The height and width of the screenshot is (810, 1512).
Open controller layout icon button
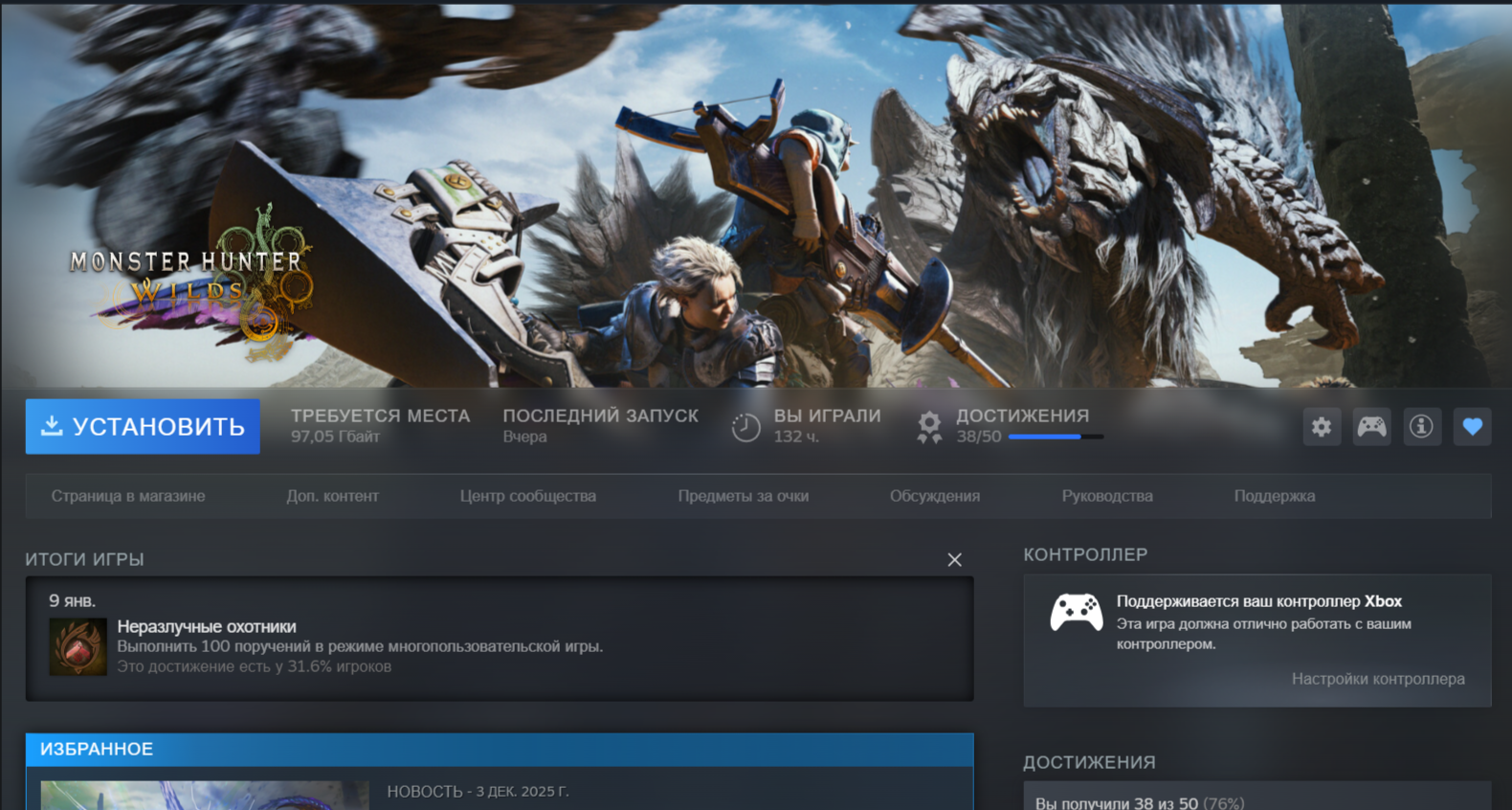(1371, 427)
